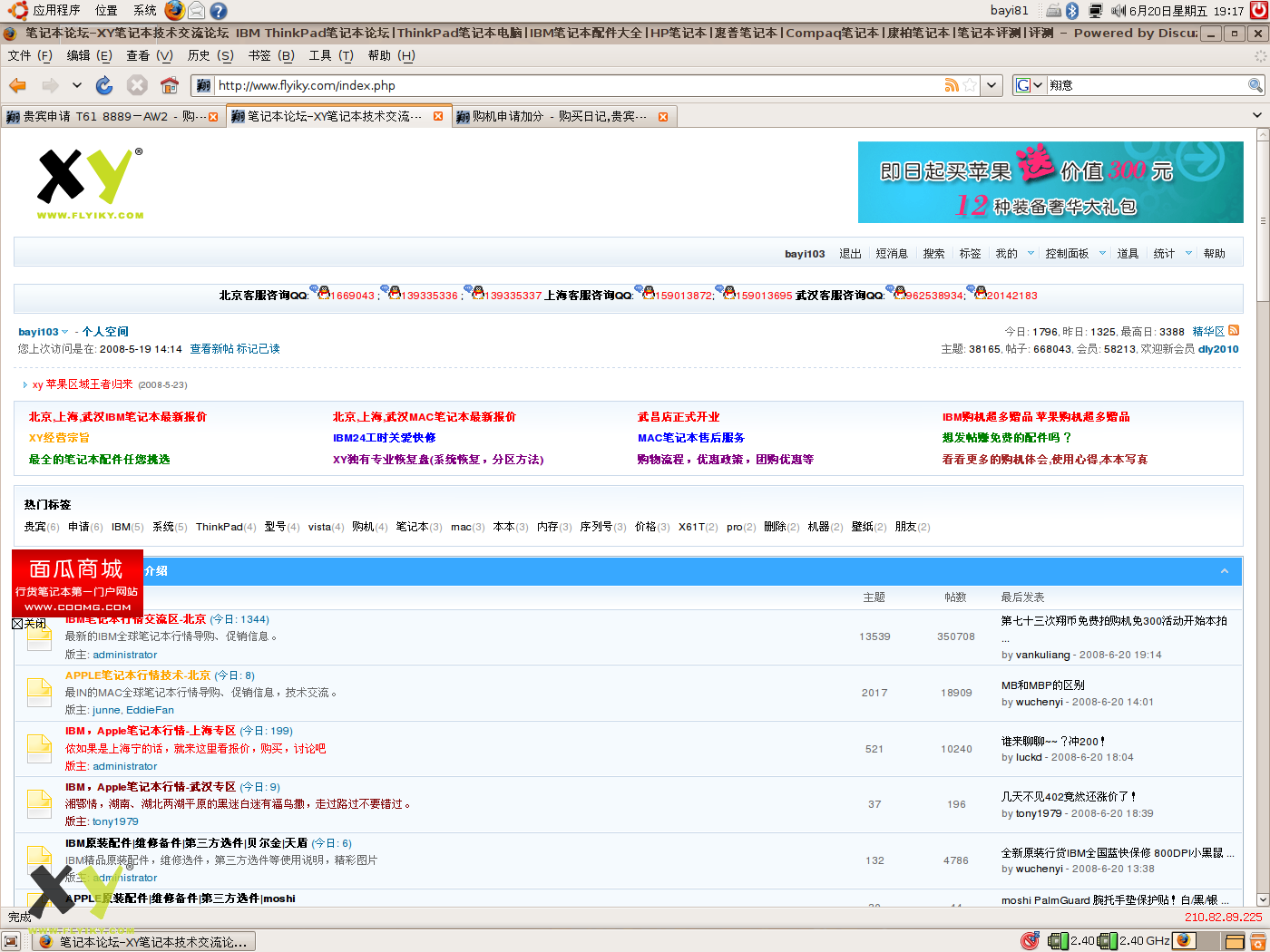Image resolution: width=1270 pixels, height=952 pixels.
Task: Close the 笔记本论坛 active tab
Action: [438, 116]
